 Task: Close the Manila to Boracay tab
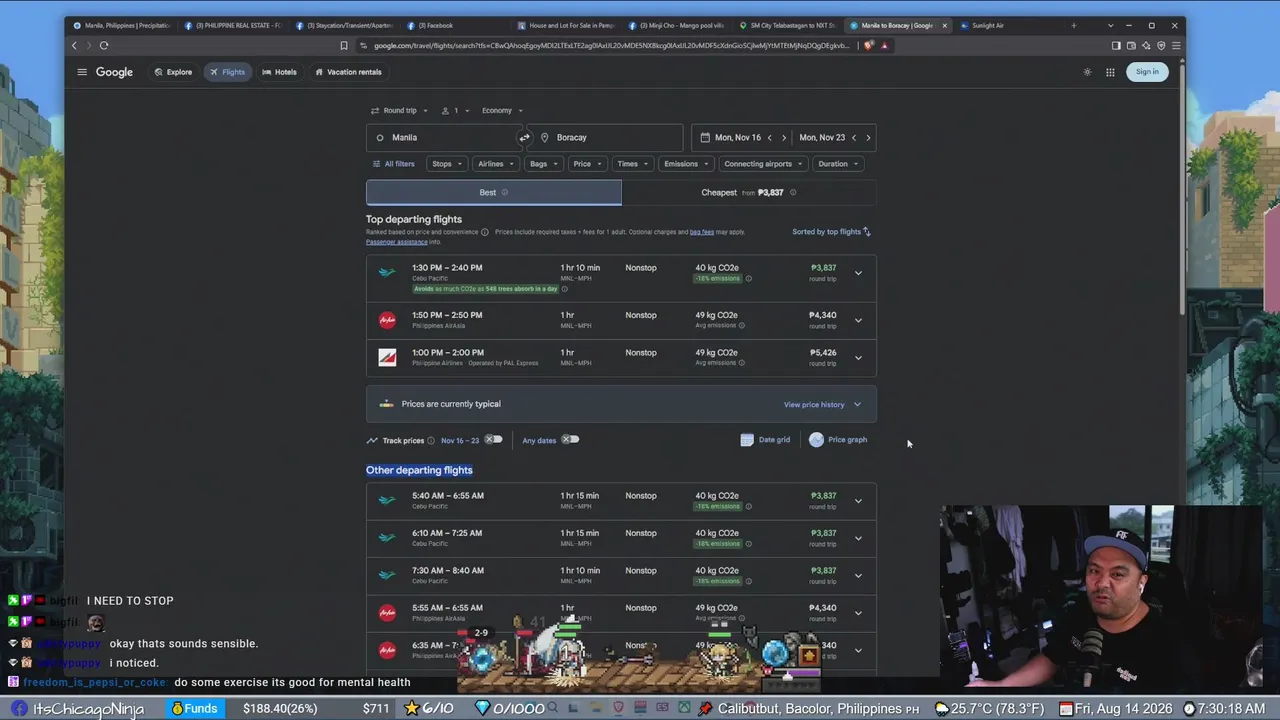point(944,25)
